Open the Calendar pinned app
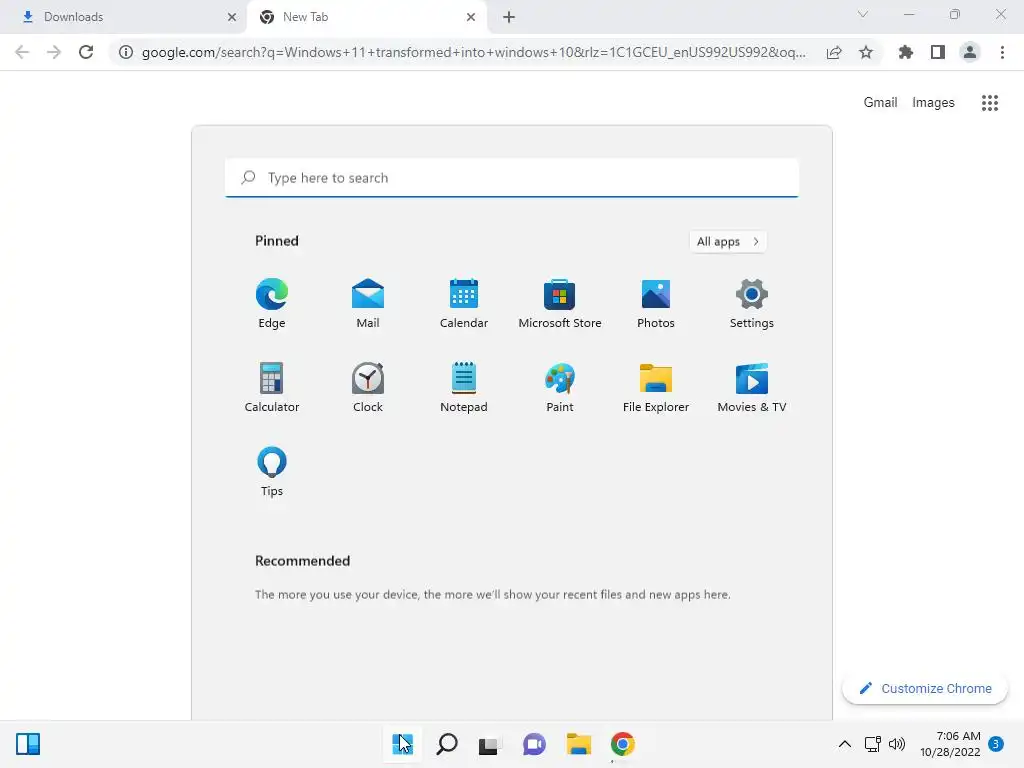Viewport: 1024px width, 768px height. (x=464, y=304)
